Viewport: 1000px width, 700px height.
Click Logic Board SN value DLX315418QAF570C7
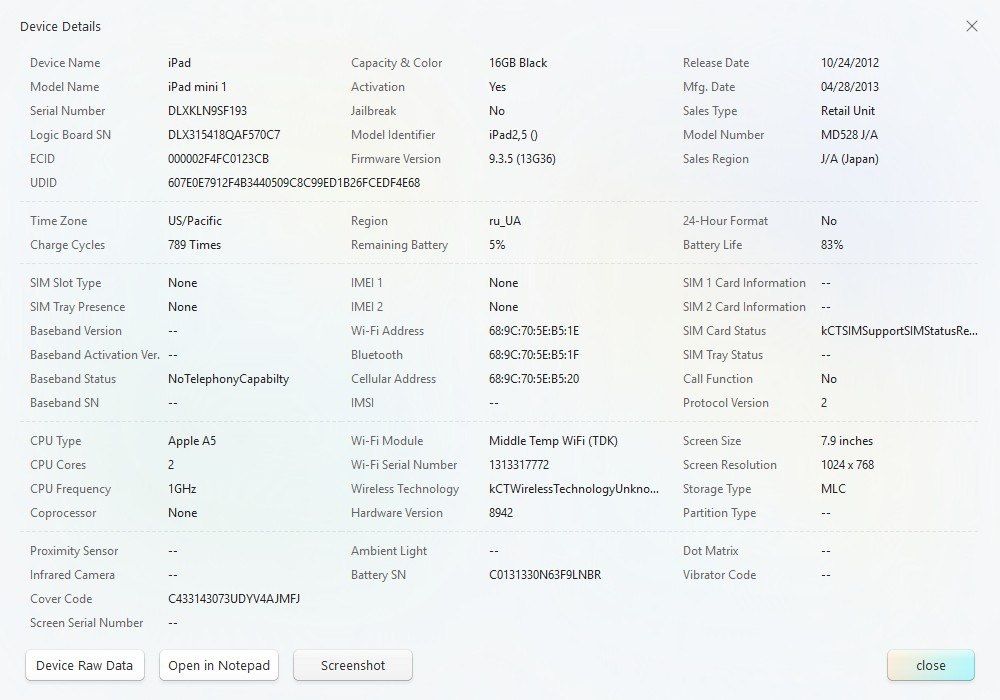[224, 135]
